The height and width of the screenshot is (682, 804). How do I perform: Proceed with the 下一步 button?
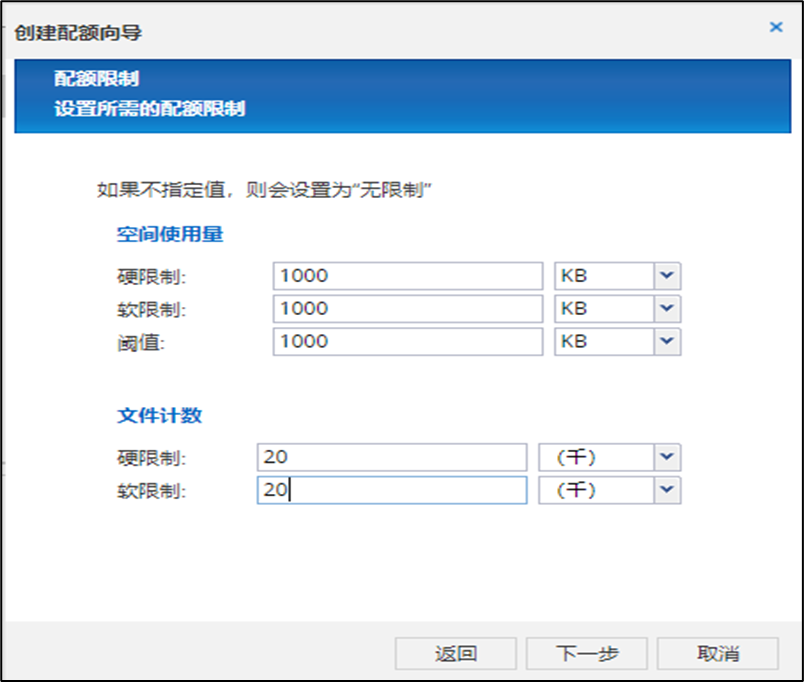[x=587, y=654]
